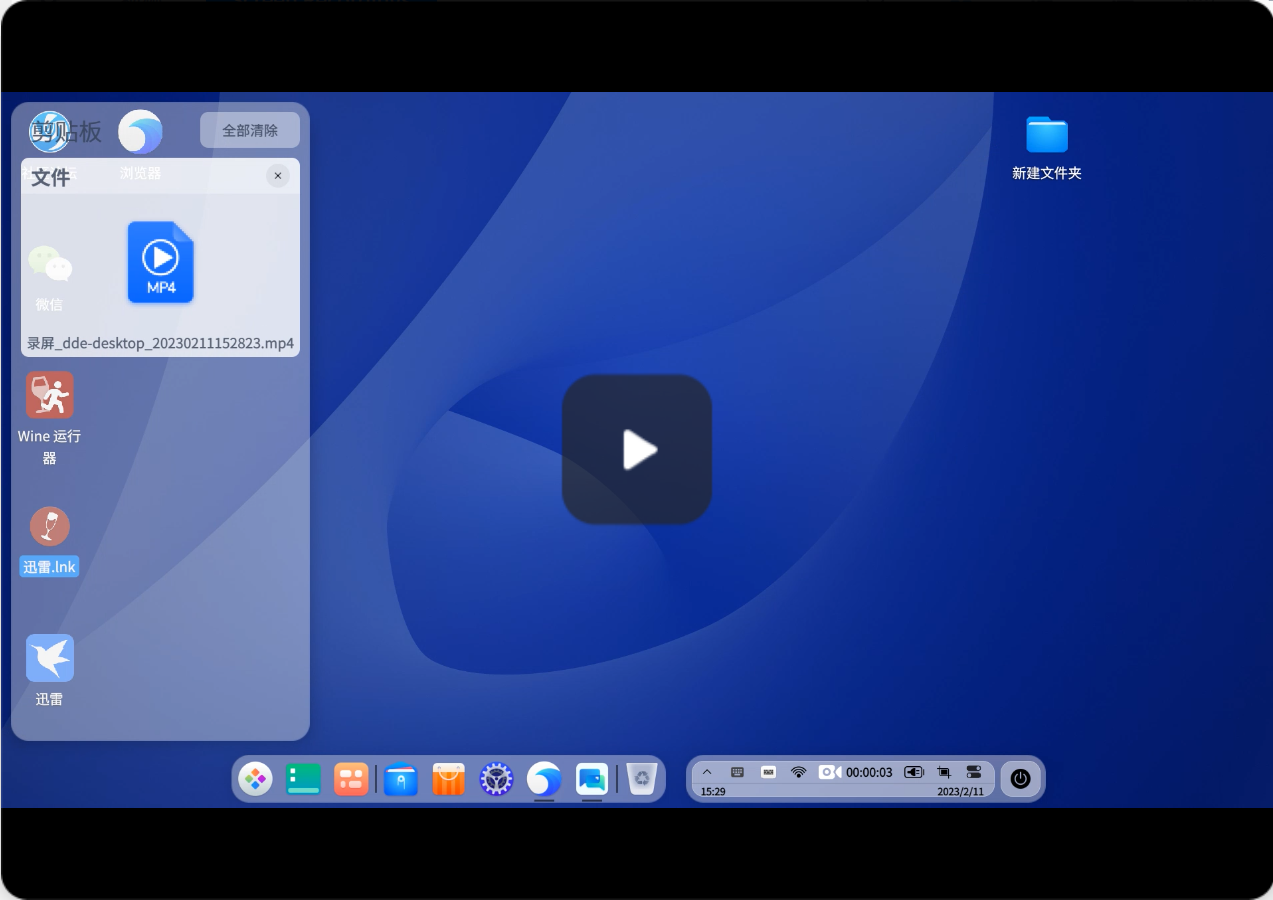The image size is (1273, 900).
Task: Open the orange App Store dock icon
Action: tap(449, 779)
